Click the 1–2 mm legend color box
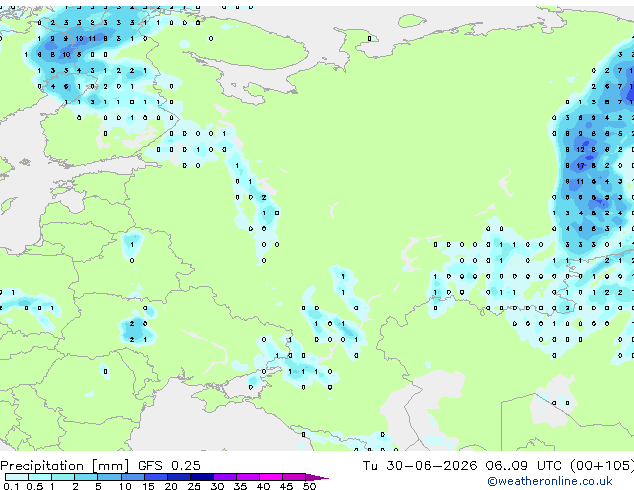This screenshot has width=634, height=490. click(63, 477)
